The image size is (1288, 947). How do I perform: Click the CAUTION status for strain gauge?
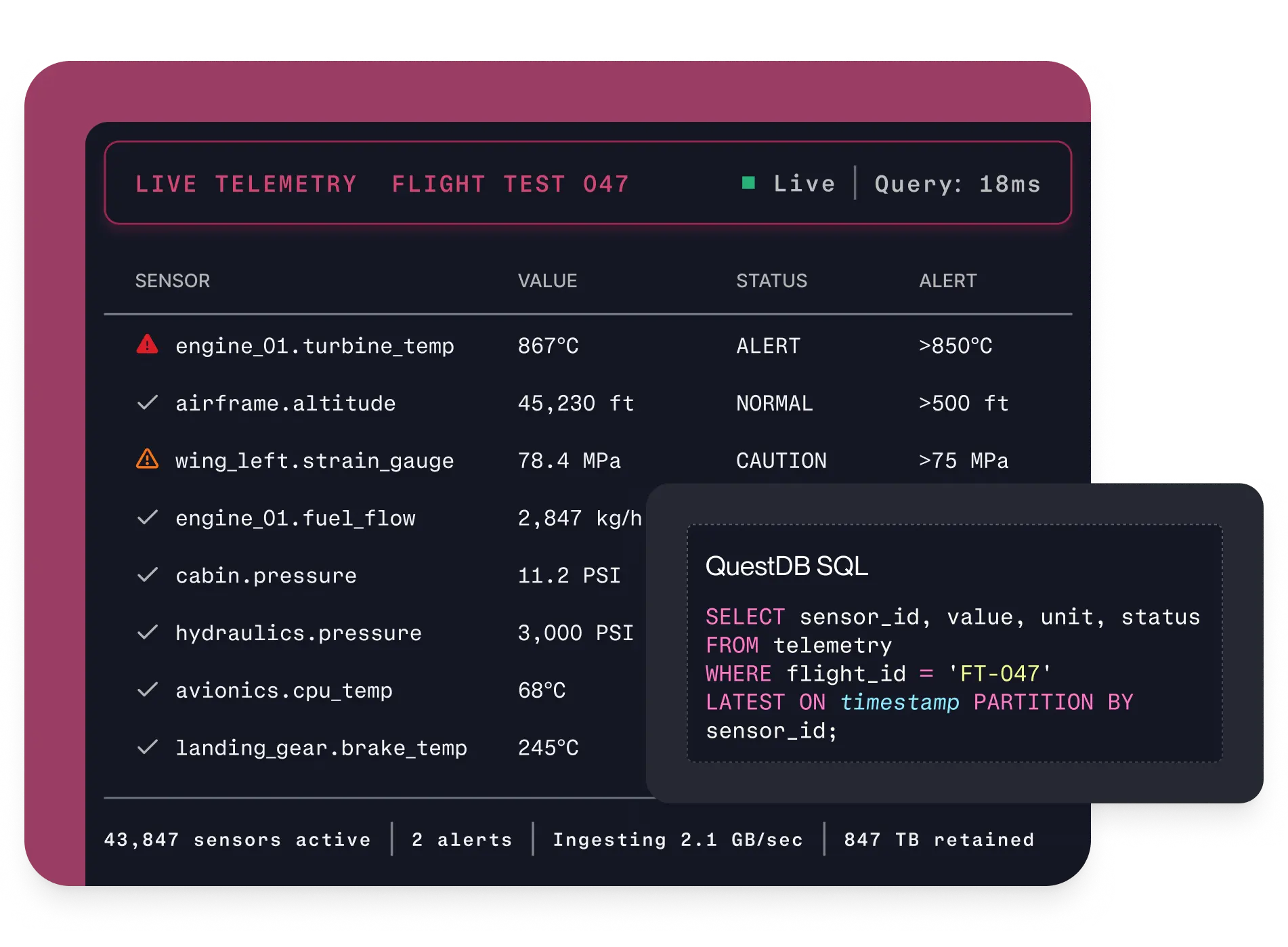[x=781, y=461]
